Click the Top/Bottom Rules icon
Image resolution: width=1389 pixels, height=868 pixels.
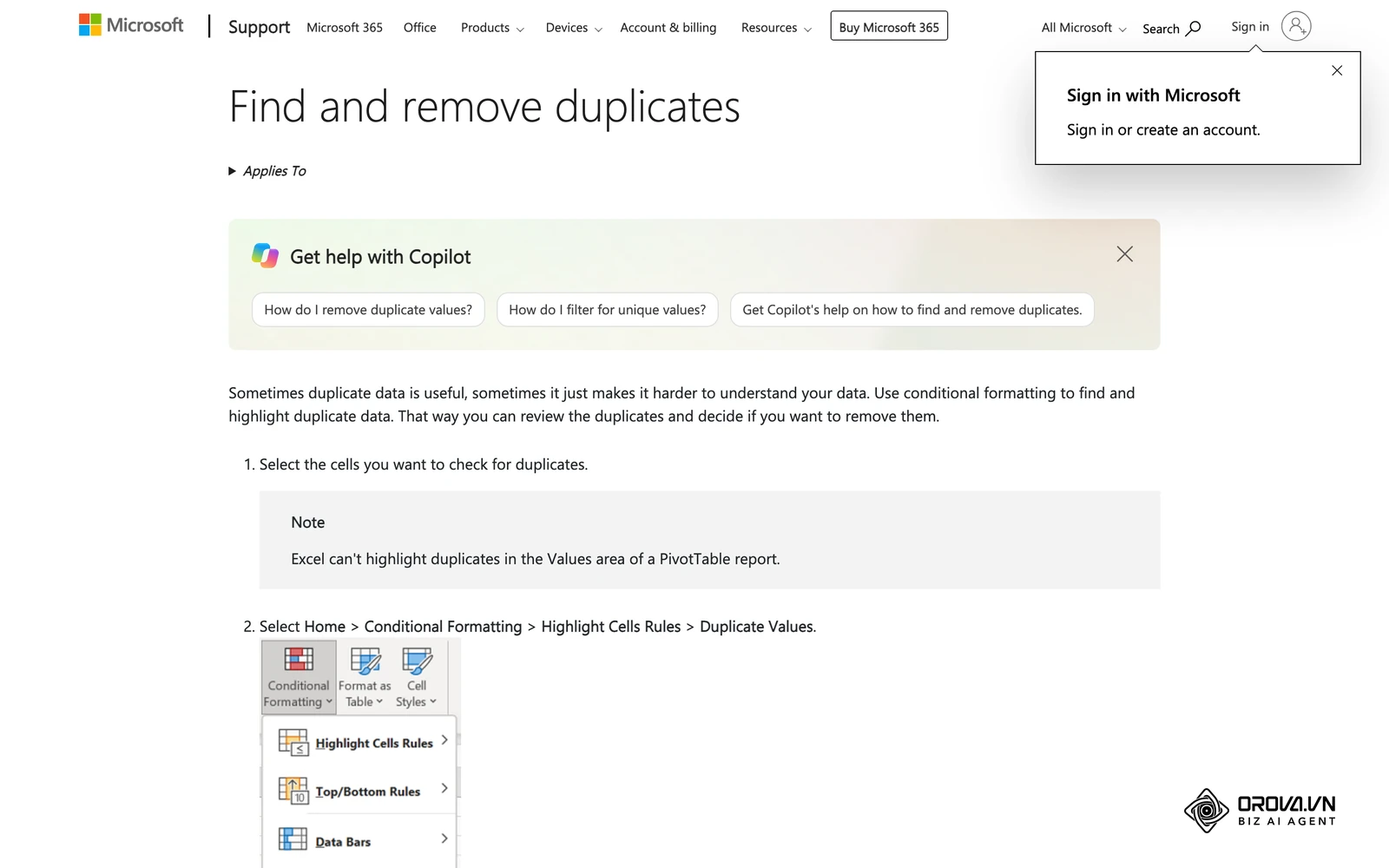pos(293,791)
